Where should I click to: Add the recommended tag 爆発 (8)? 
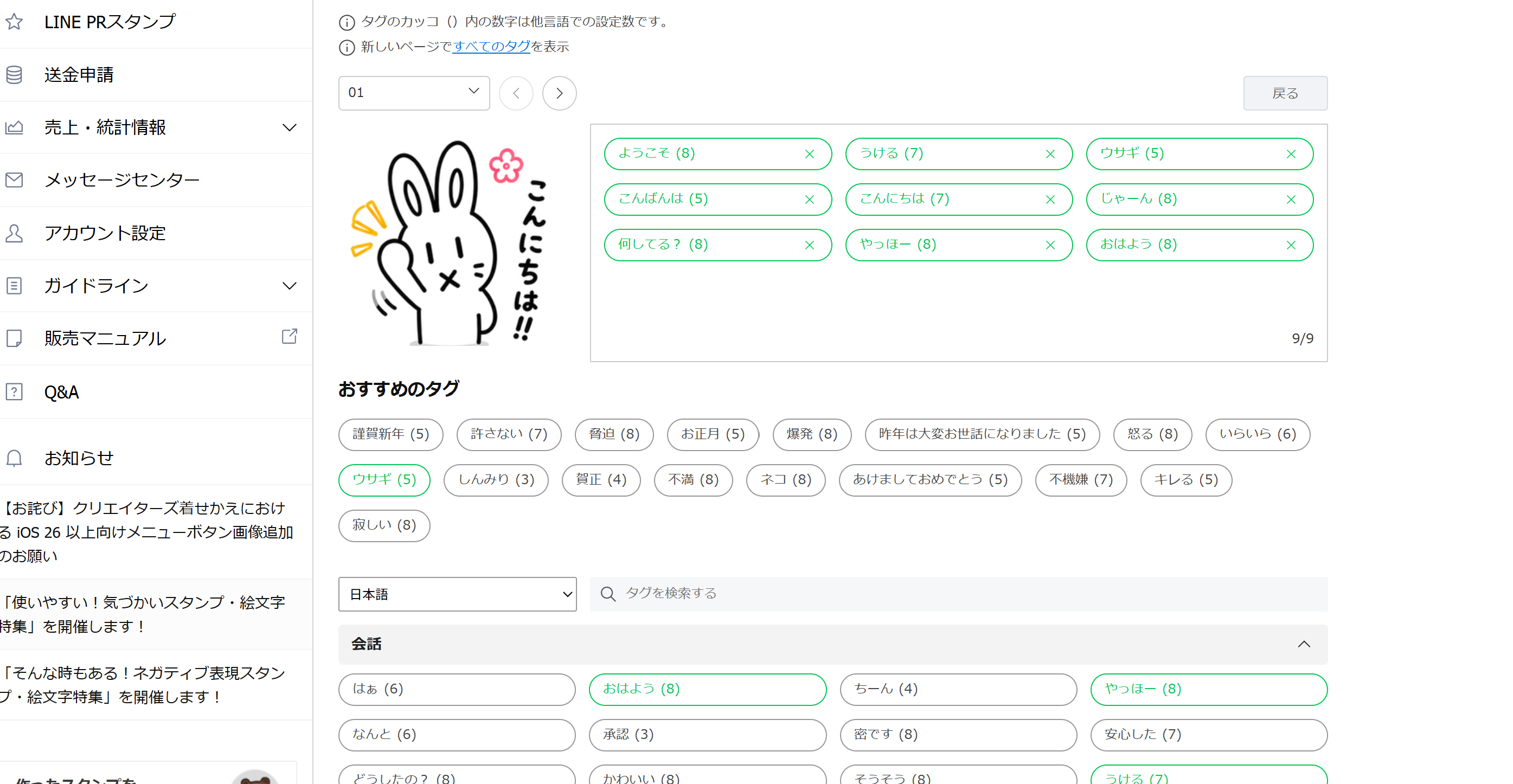pos(812,435)
